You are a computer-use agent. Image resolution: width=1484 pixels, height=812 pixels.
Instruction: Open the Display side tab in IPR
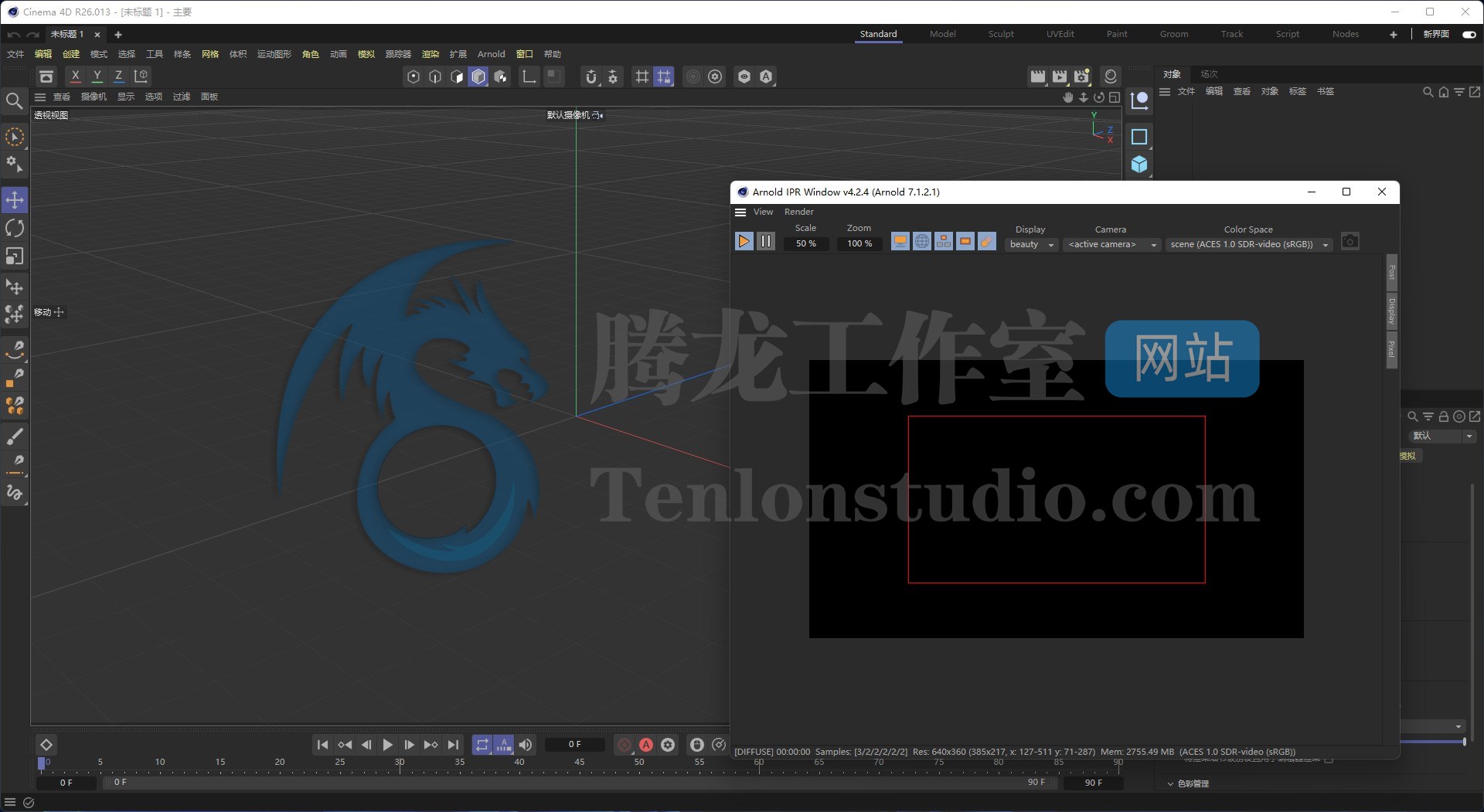pyautogui.click(x=1391, y=311)
